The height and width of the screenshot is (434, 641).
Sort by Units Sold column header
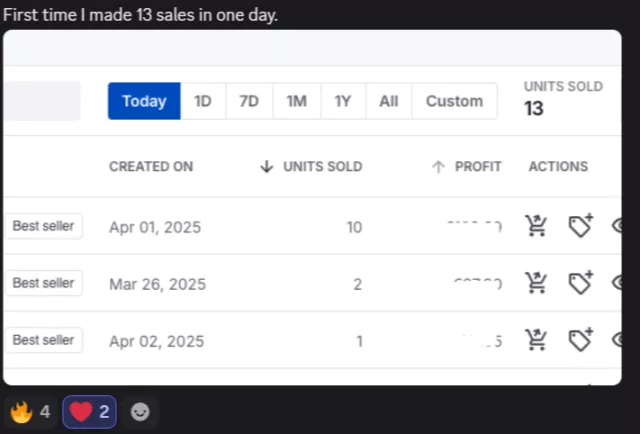(311, 167)
